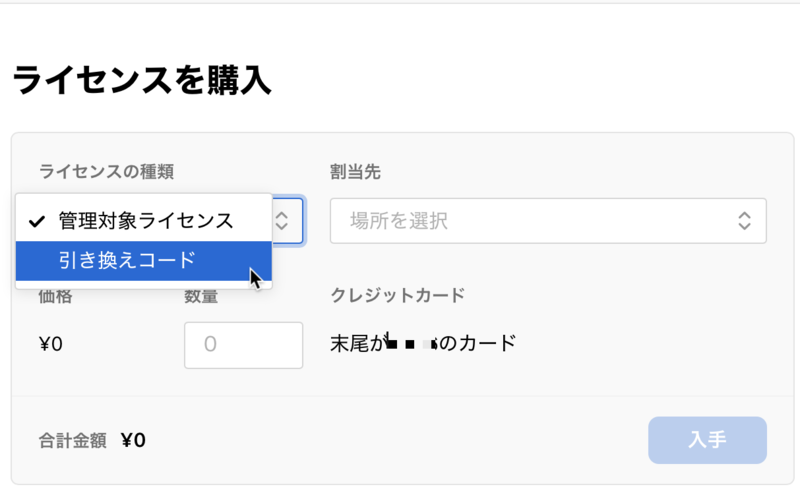
Task: Click the masked card digits
Action: point(410,344)
